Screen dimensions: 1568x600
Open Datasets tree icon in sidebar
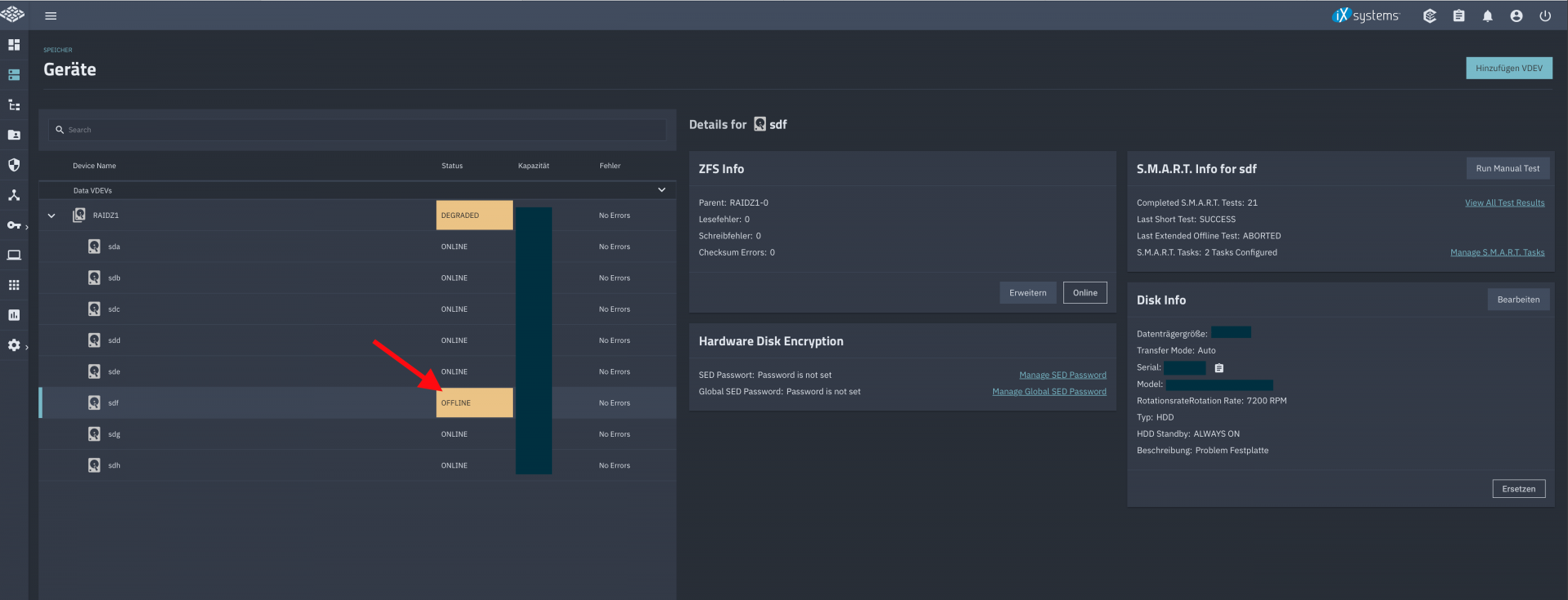click(x=14, y=105)
